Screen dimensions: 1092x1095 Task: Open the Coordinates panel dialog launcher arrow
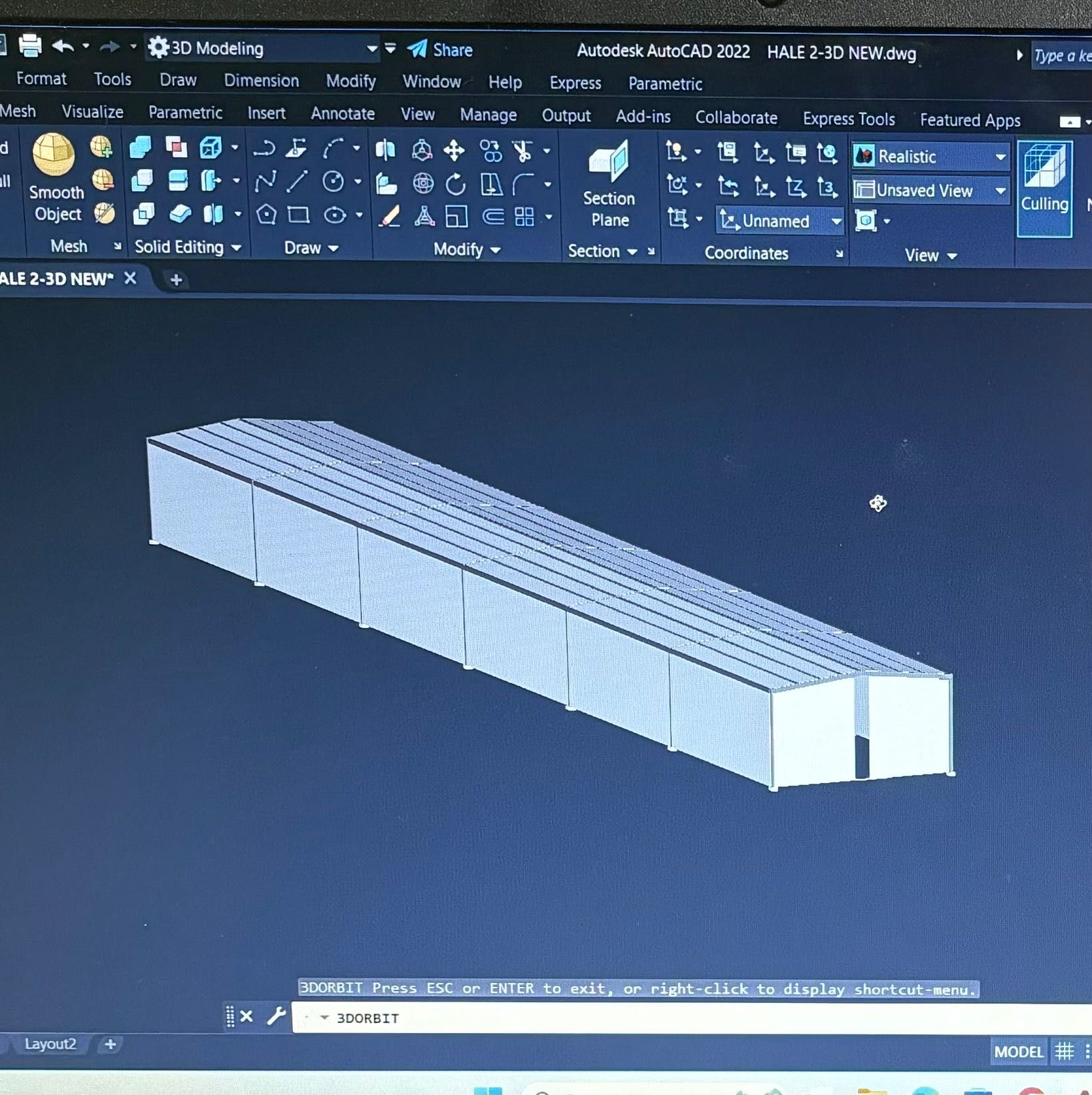coord(839,254)
